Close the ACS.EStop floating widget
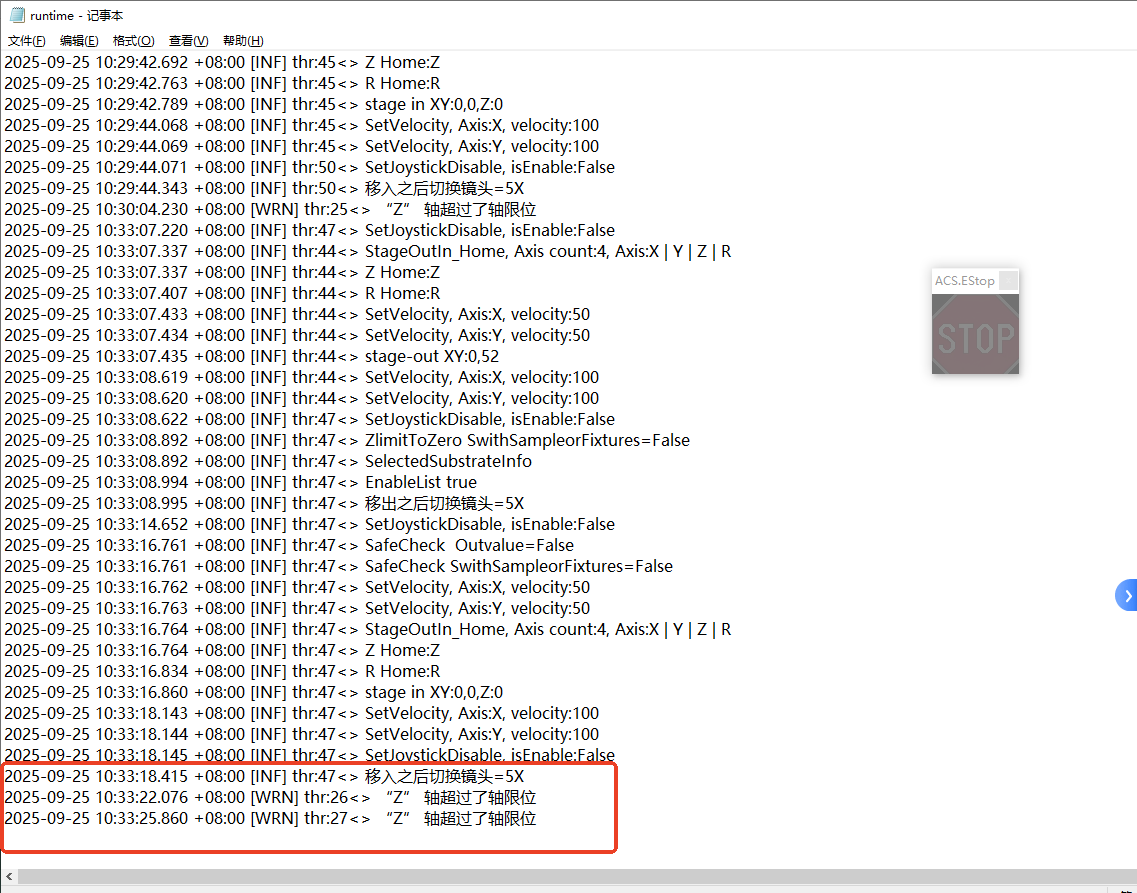This screenshot has width=1137, height=893. point(1008,281)
